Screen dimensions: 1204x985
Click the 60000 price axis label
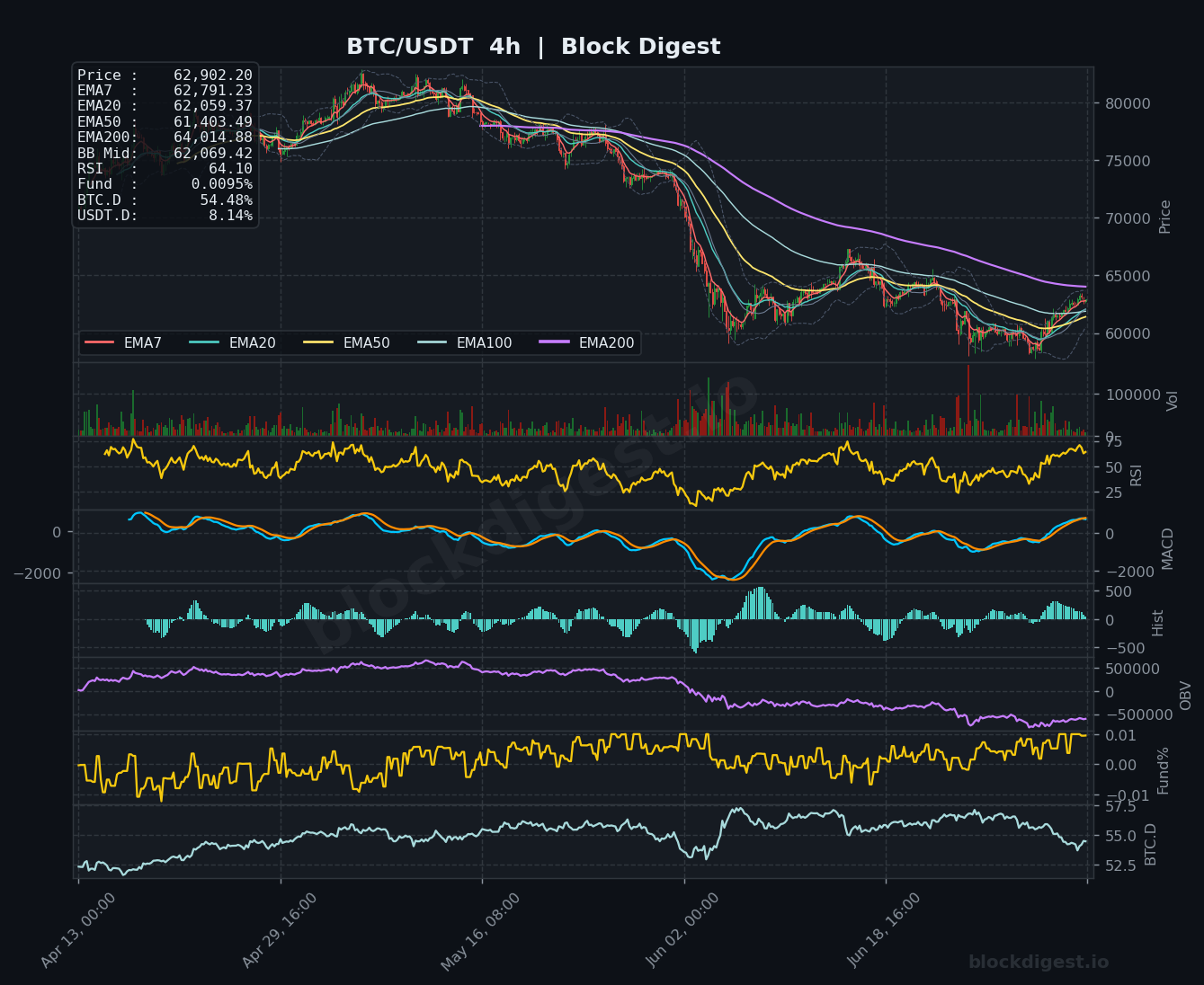(1126, 333)
